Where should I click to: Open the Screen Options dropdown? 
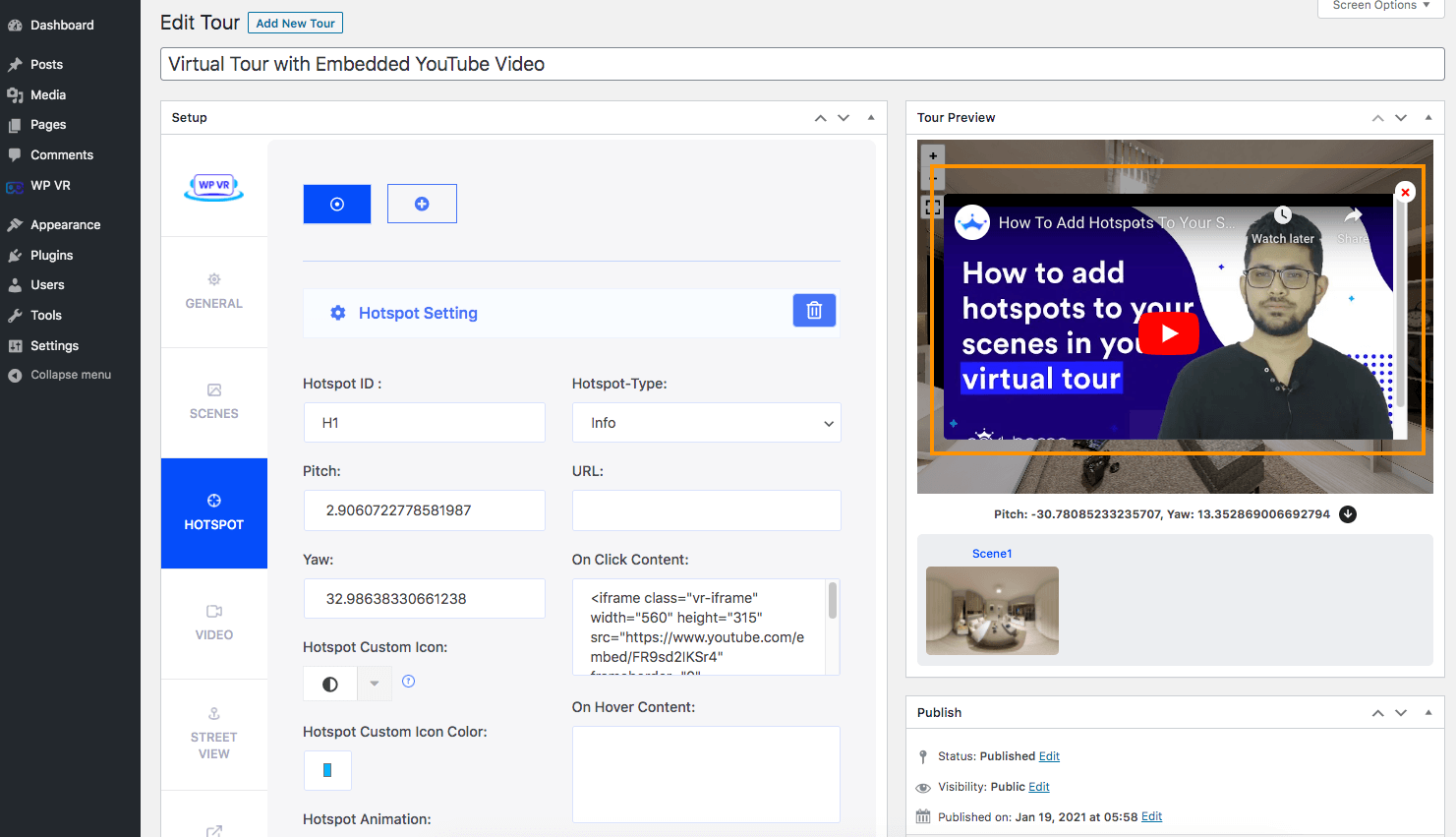tap(1381, 6)
